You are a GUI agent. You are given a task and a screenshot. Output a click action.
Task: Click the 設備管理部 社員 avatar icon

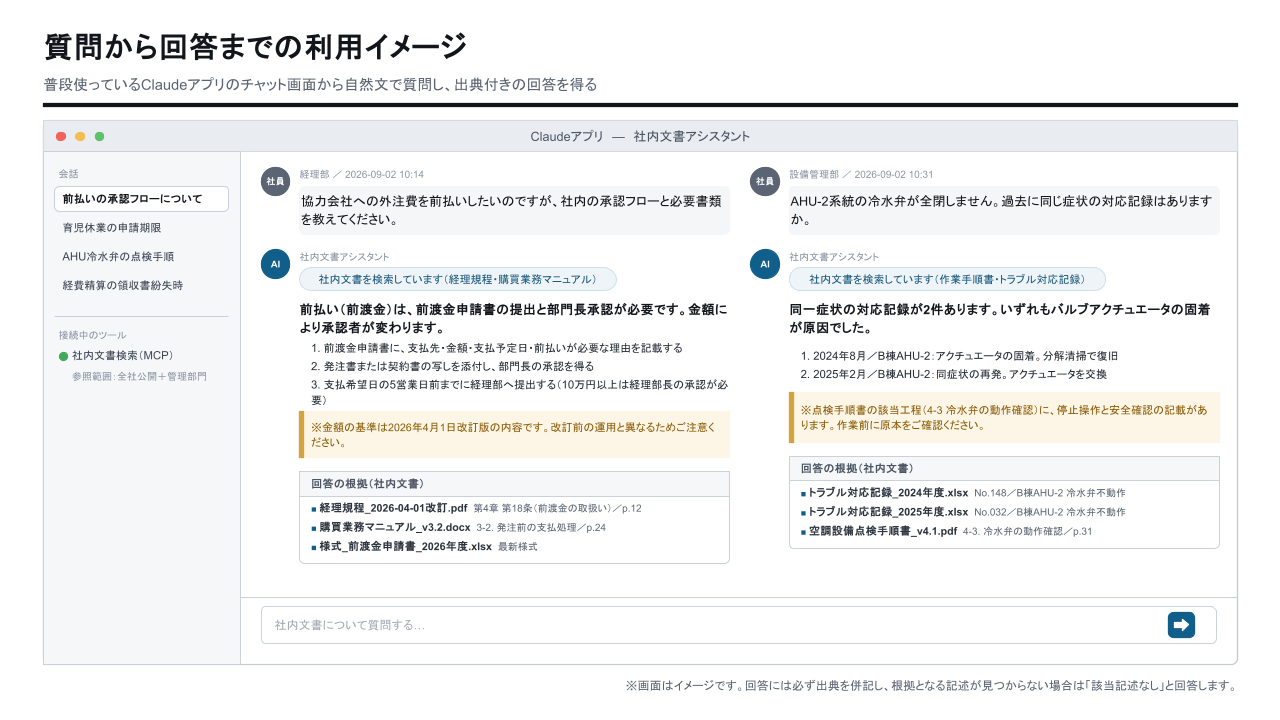(x=765, y=182)
